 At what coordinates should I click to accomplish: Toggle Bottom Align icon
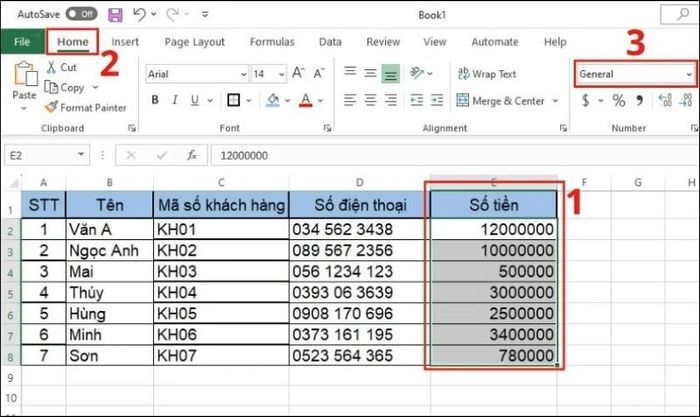391,73
